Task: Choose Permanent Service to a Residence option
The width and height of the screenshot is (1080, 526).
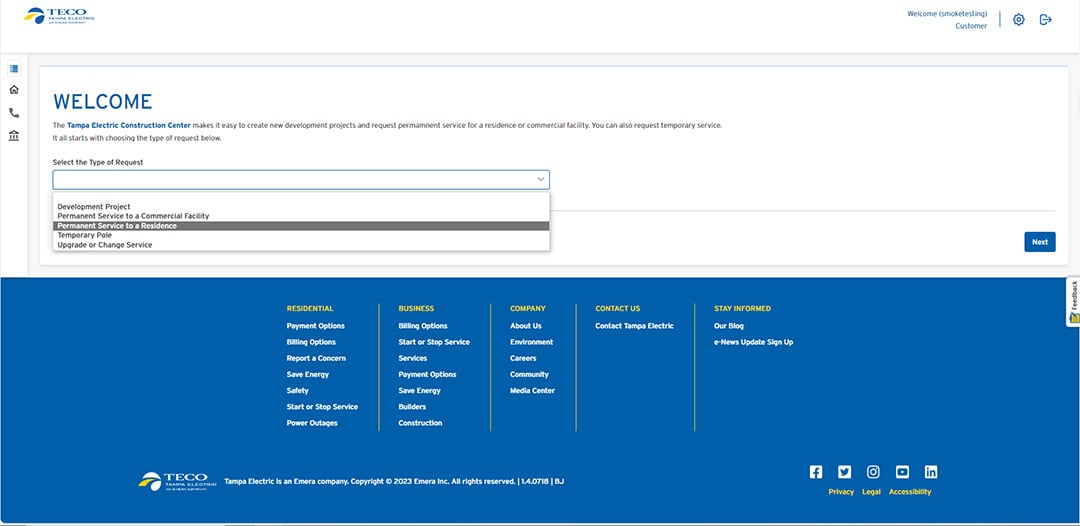Action: 117,226
